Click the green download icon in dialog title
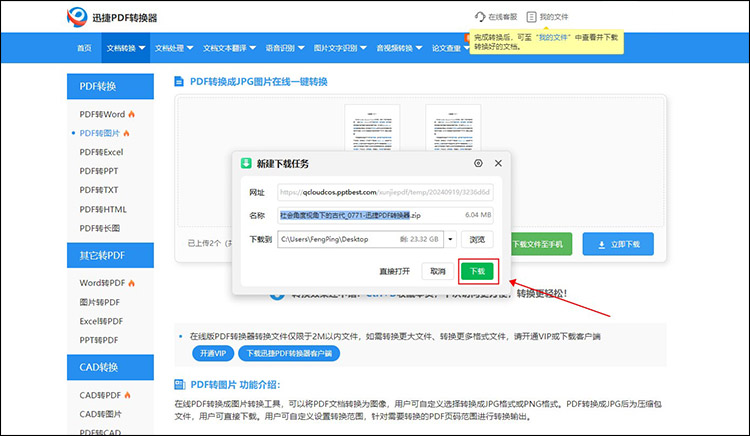This screenshot has height=436, width=750. [x=246, y=163]
